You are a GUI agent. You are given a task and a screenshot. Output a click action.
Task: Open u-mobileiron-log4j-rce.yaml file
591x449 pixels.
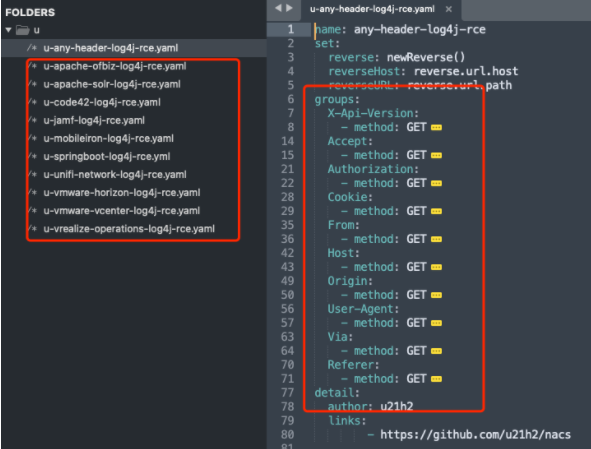click(x=109, y=138)
